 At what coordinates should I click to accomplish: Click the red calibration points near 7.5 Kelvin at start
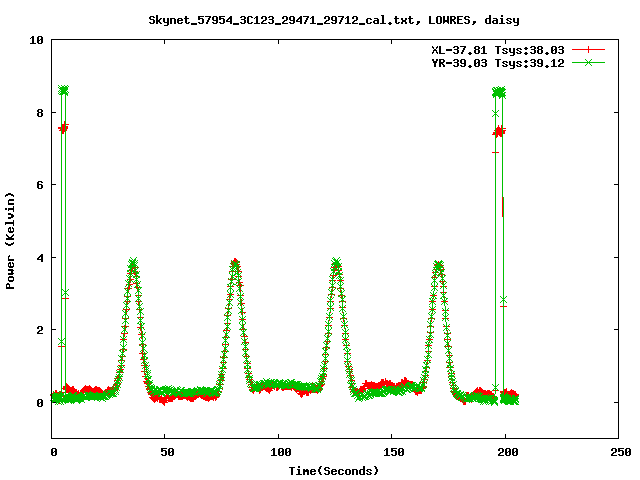[x=64, y=128]
